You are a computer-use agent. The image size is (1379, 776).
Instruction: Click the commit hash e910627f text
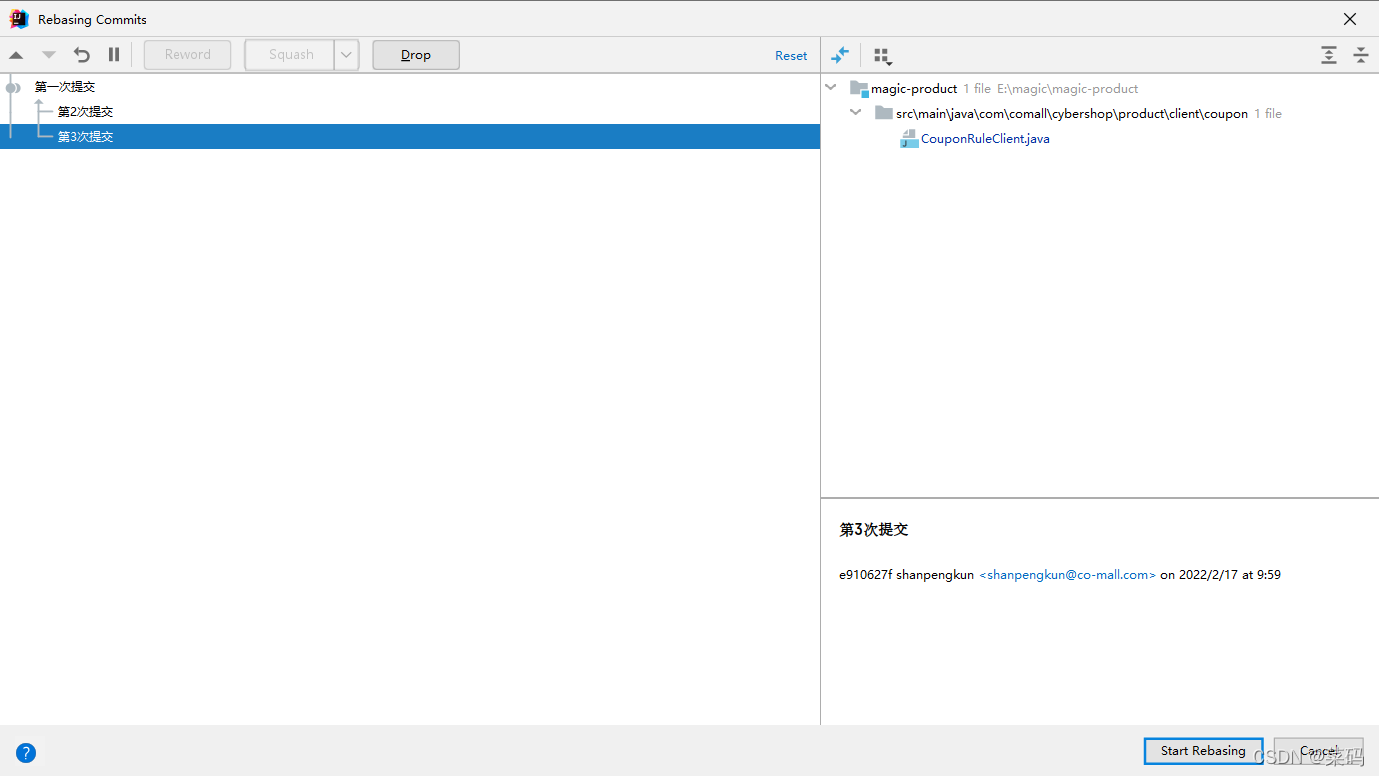pos(865,575)
